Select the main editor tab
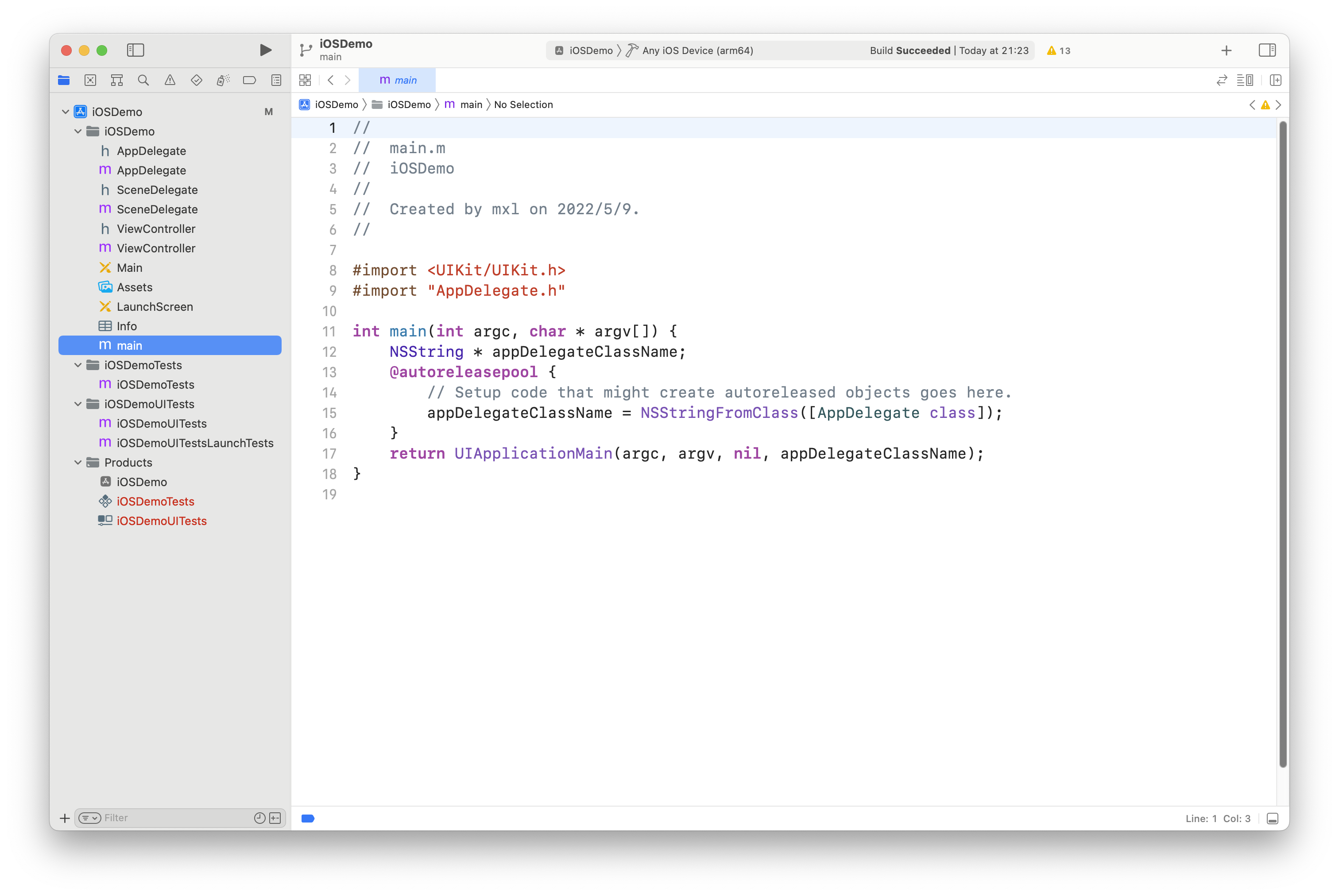This screenshot has height=896, width=1339. [x=398, y=80]
